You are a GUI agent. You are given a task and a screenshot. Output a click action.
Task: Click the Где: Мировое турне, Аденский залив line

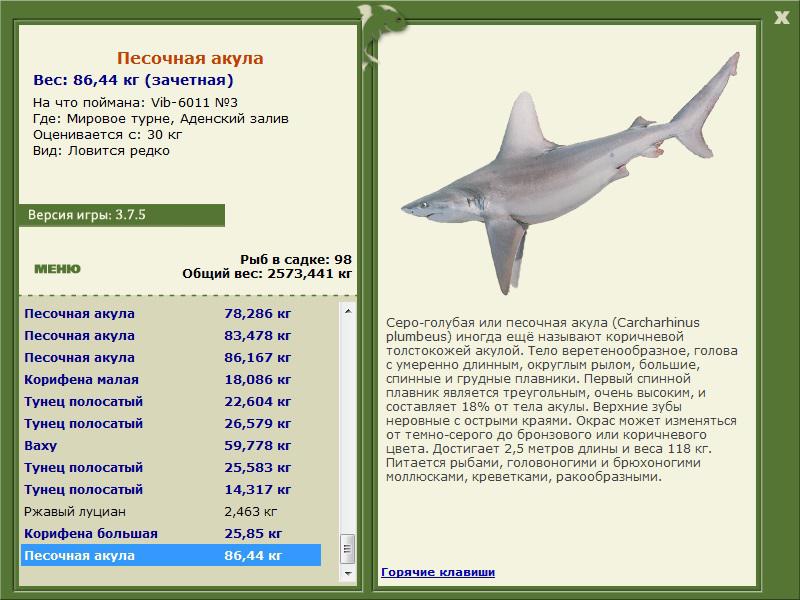tap(161, 118)
